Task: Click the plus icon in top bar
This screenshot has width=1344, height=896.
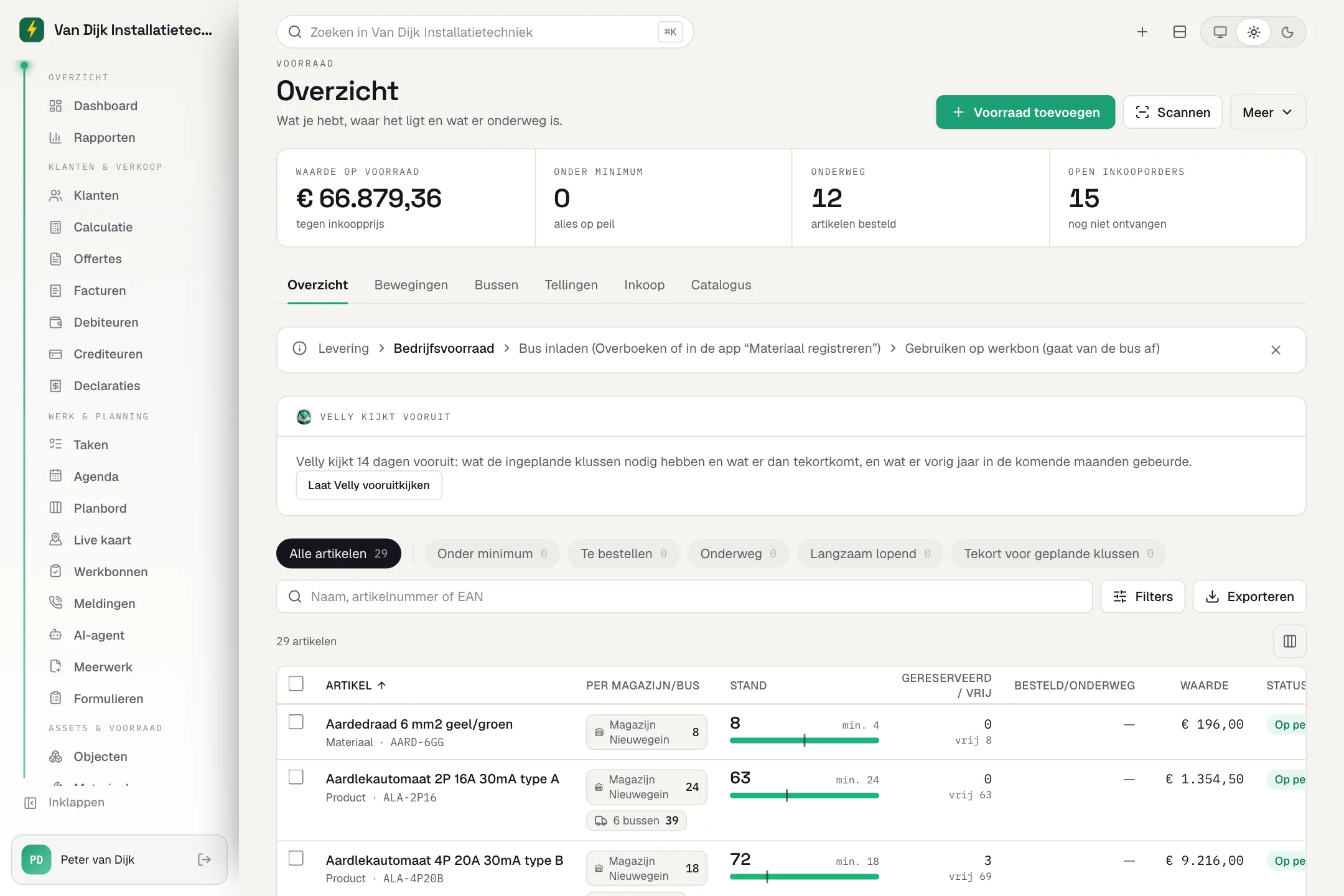Action: 1142,32
